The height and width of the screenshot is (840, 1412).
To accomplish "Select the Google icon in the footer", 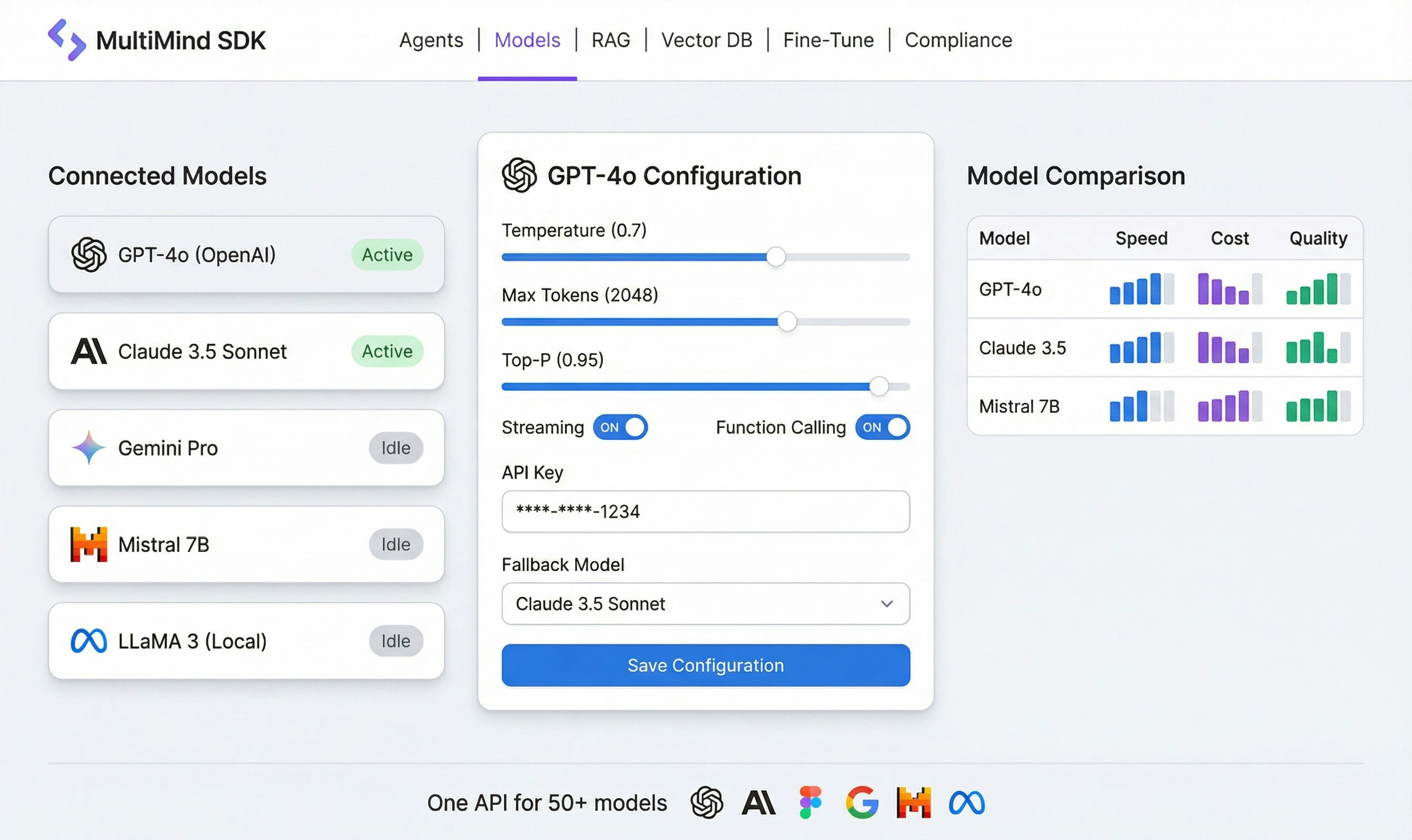I will pyautogui.click(x=861, y=802).
